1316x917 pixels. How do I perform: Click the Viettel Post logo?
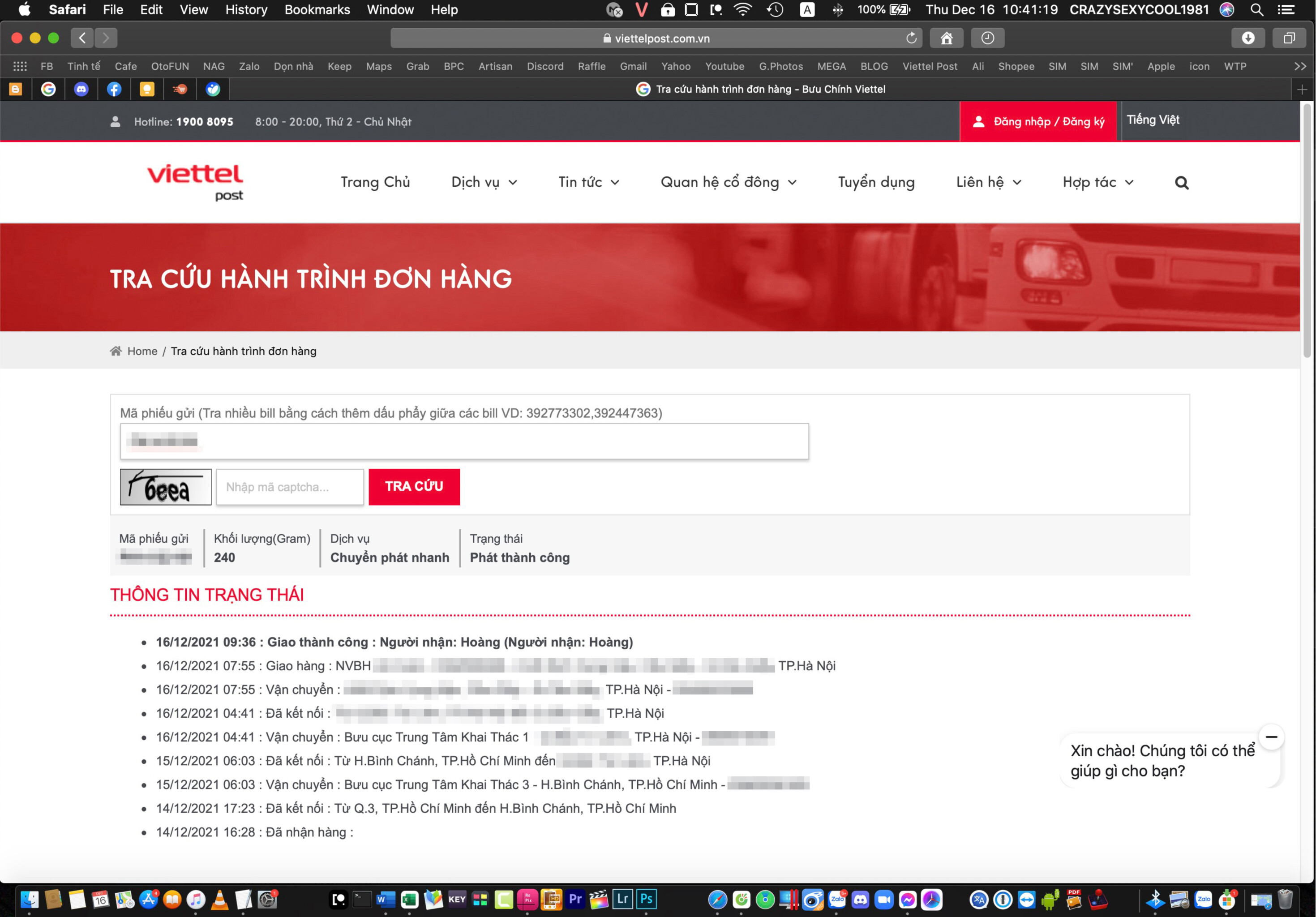(195, 182)
